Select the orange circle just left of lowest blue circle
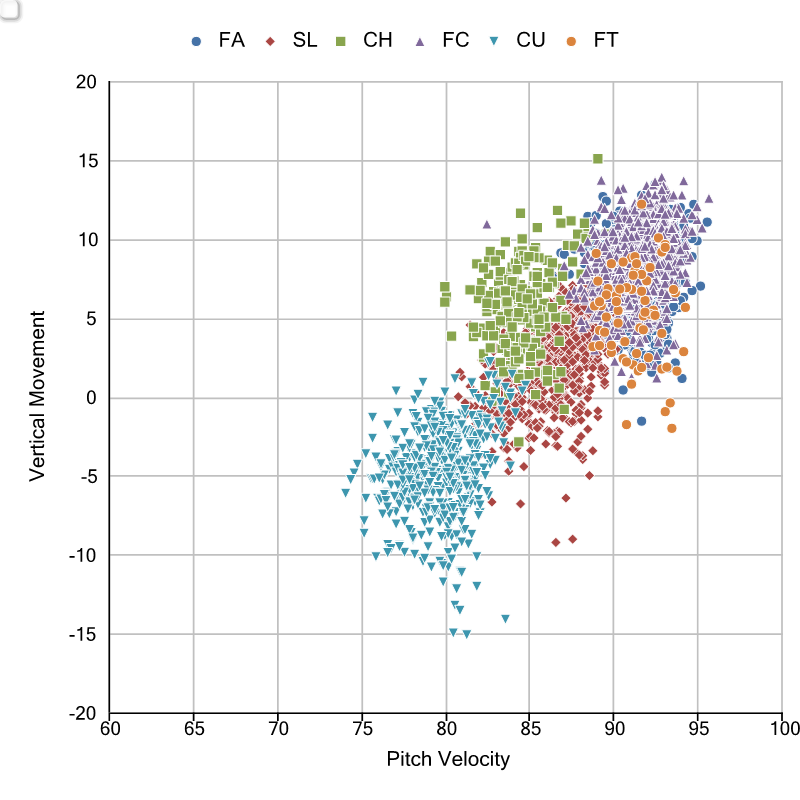The width and height of the screenshot is (800, 800). [627, 424]
